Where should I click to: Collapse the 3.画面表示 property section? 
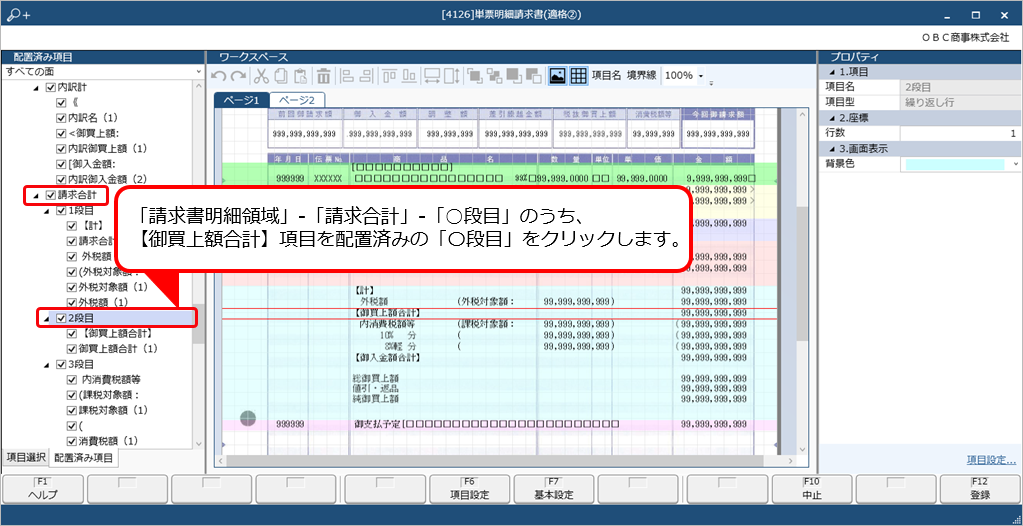(832, 149)
